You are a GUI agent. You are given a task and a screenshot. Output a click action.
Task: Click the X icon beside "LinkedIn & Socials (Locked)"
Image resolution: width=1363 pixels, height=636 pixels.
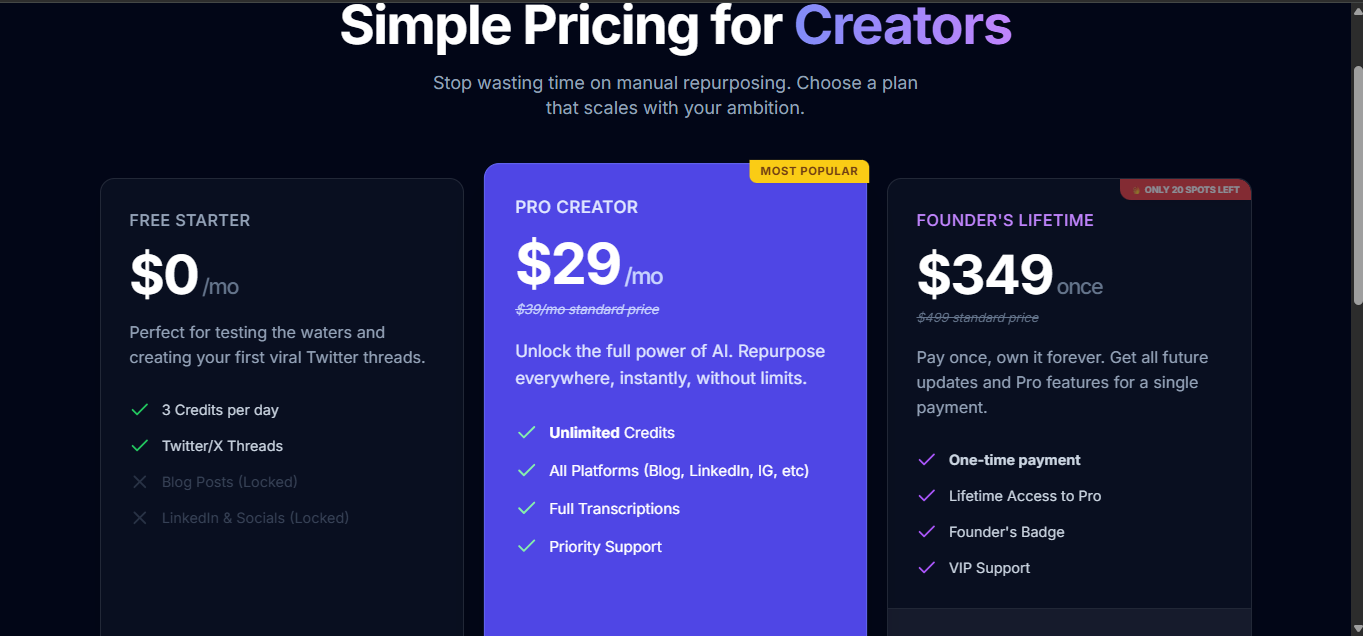click(140, 518)
